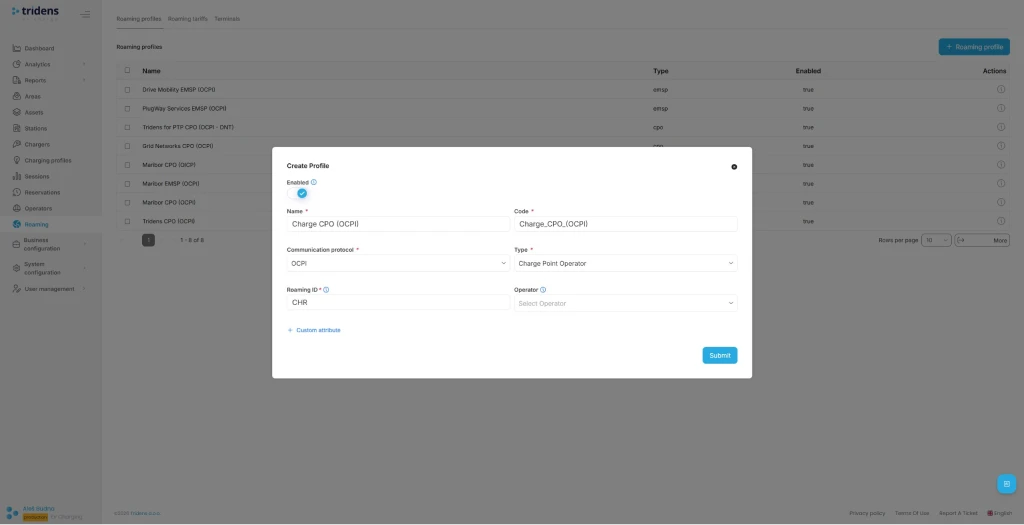Click the Dashboard icon in sidebar
1024x525 pixels.
pos(17,48)
